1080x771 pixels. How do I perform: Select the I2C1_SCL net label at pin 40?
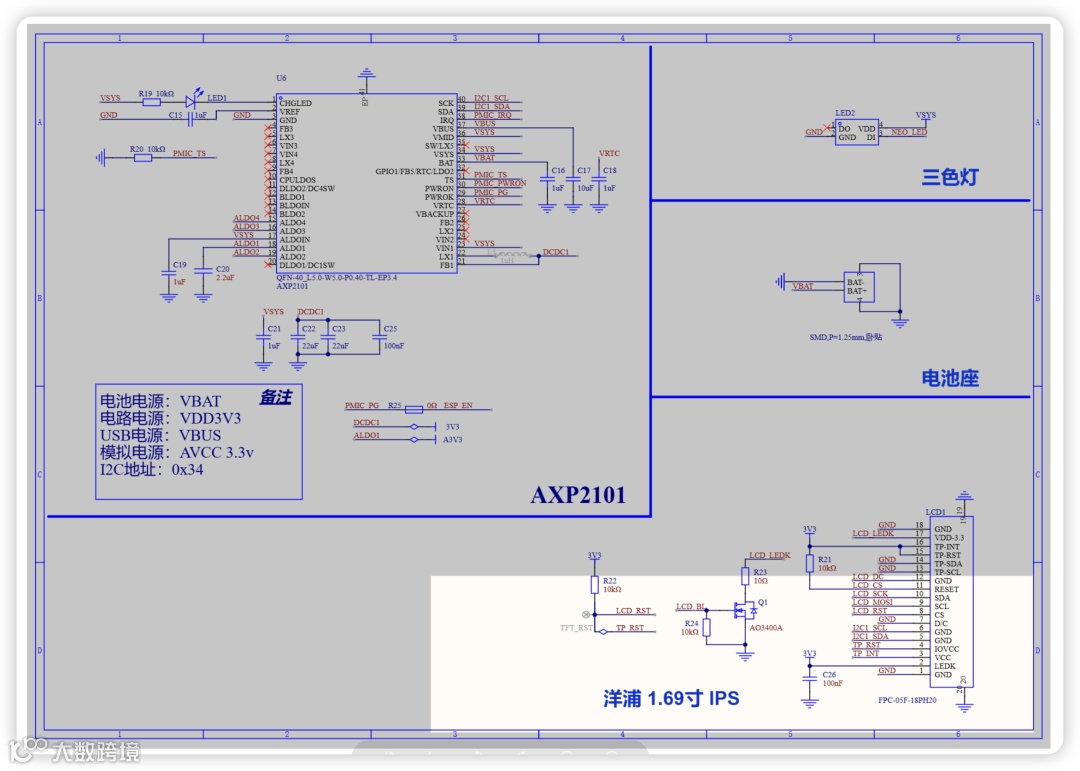(491, 98)
